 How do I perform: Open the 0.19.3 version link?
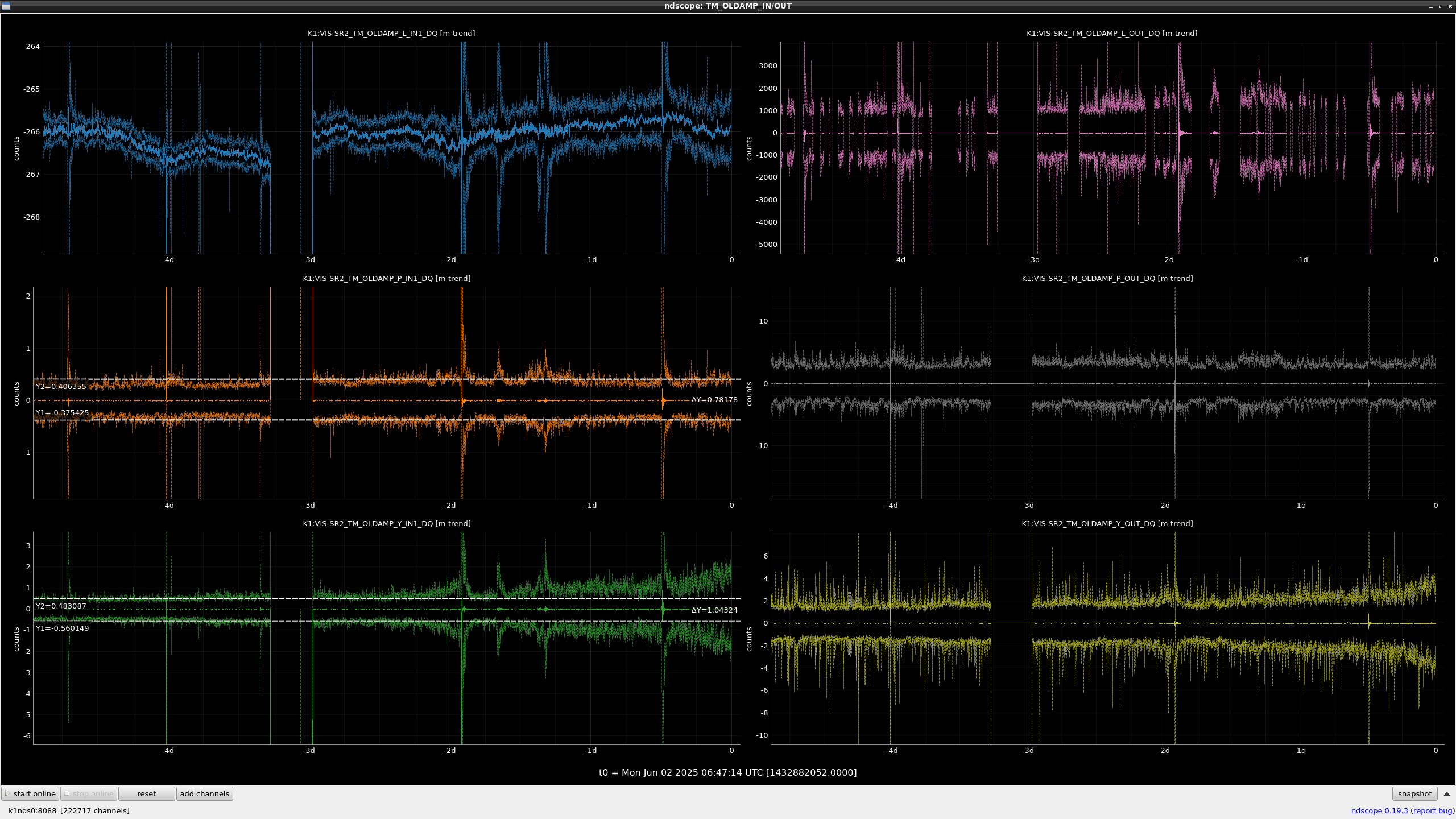pos(1396,810)
